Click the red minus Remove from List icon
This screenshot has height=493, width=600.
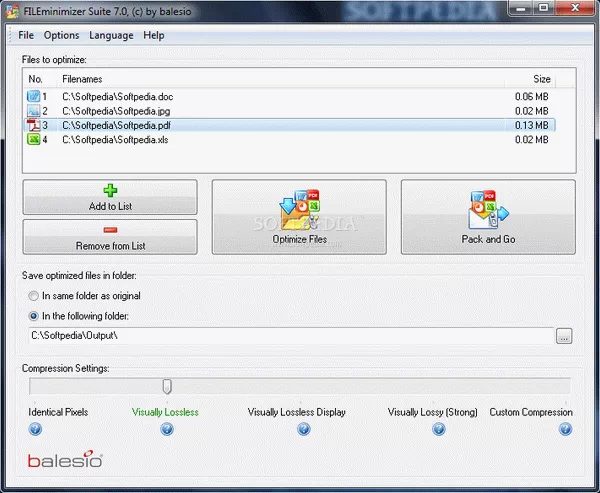tap(110, 230)
